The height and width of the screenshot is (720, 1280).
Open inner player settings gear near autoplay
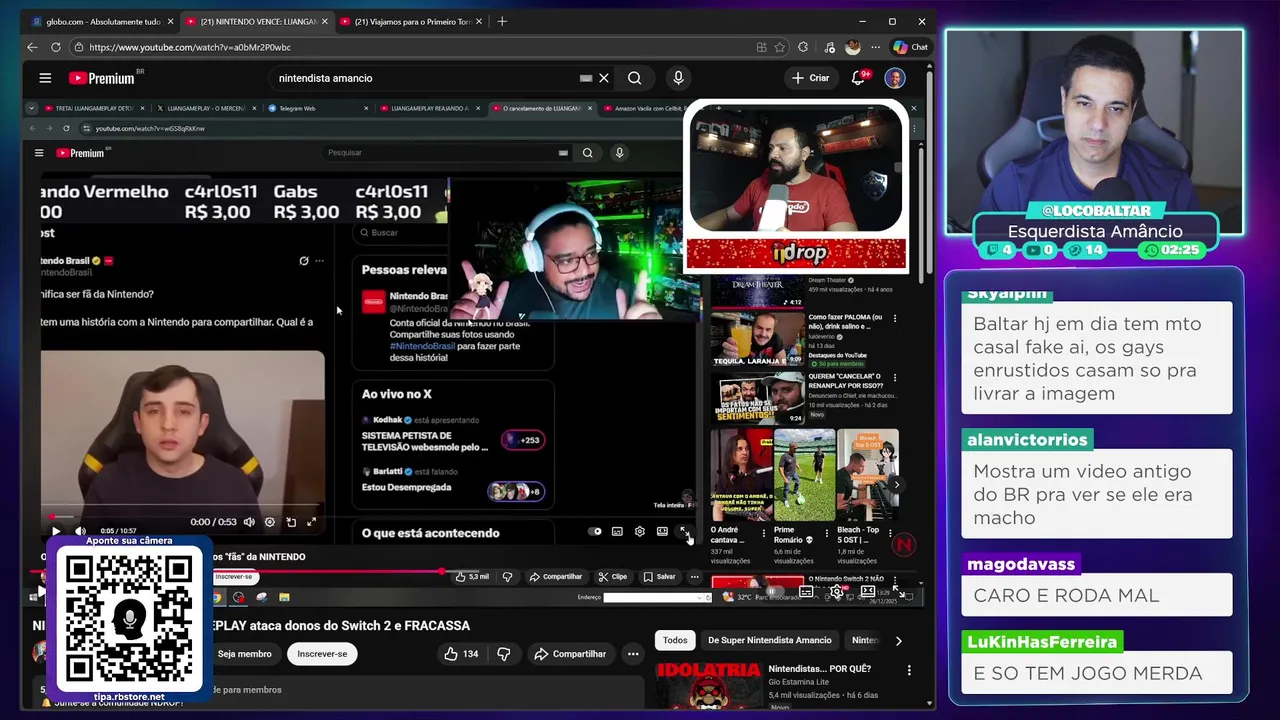coord(640,531)
